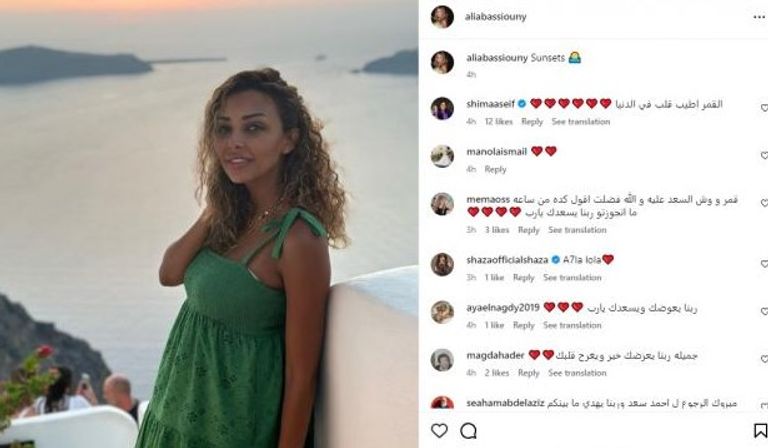Screen dimensions: 768x448
Task: Reply to magdahader's comment
Action: click(x=528, y=373)
